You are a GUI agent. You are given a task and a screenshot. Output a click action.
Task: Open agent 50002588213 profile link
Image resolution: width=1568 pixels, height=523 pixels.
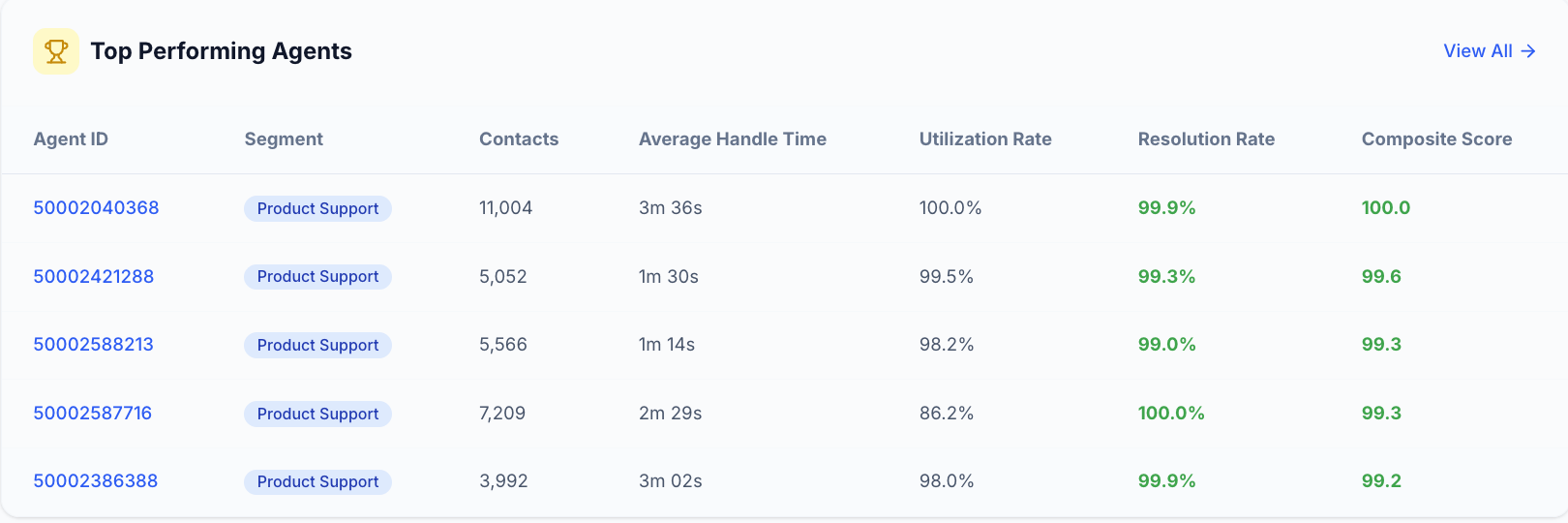[x=93, y=345]
